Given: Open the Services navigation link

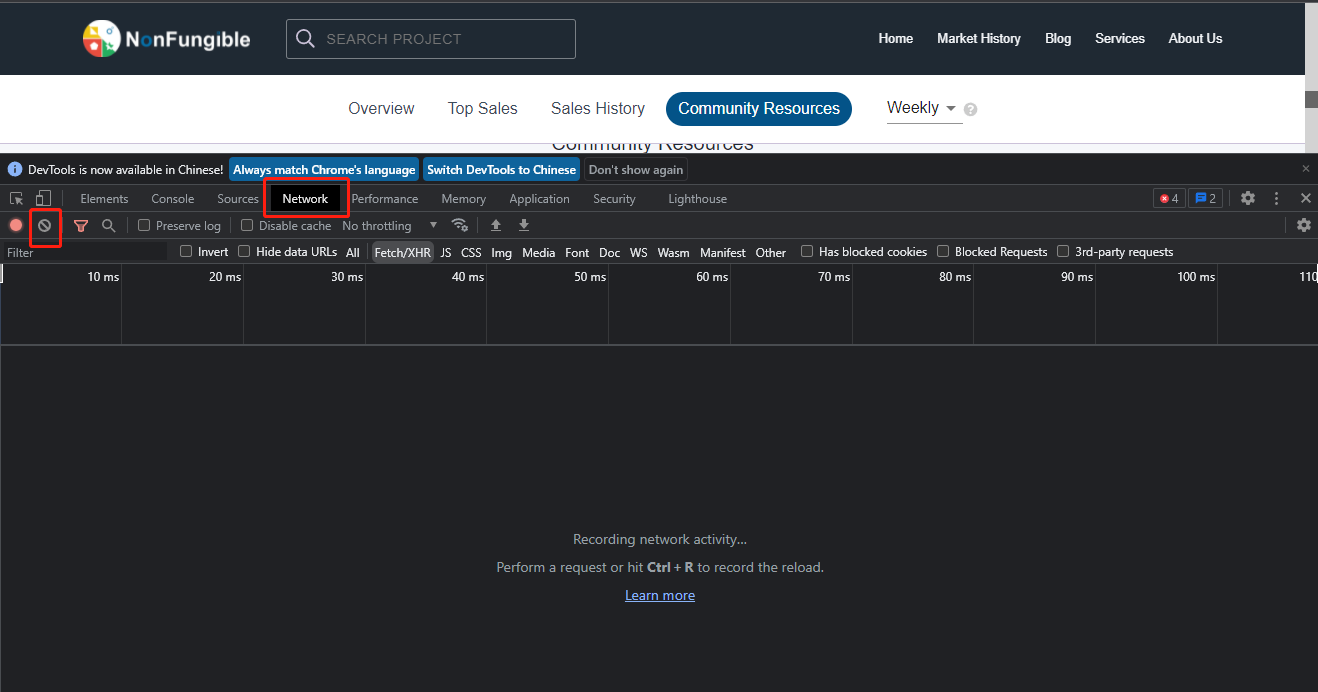Looking at the screenshot, I should (1120, 39).
